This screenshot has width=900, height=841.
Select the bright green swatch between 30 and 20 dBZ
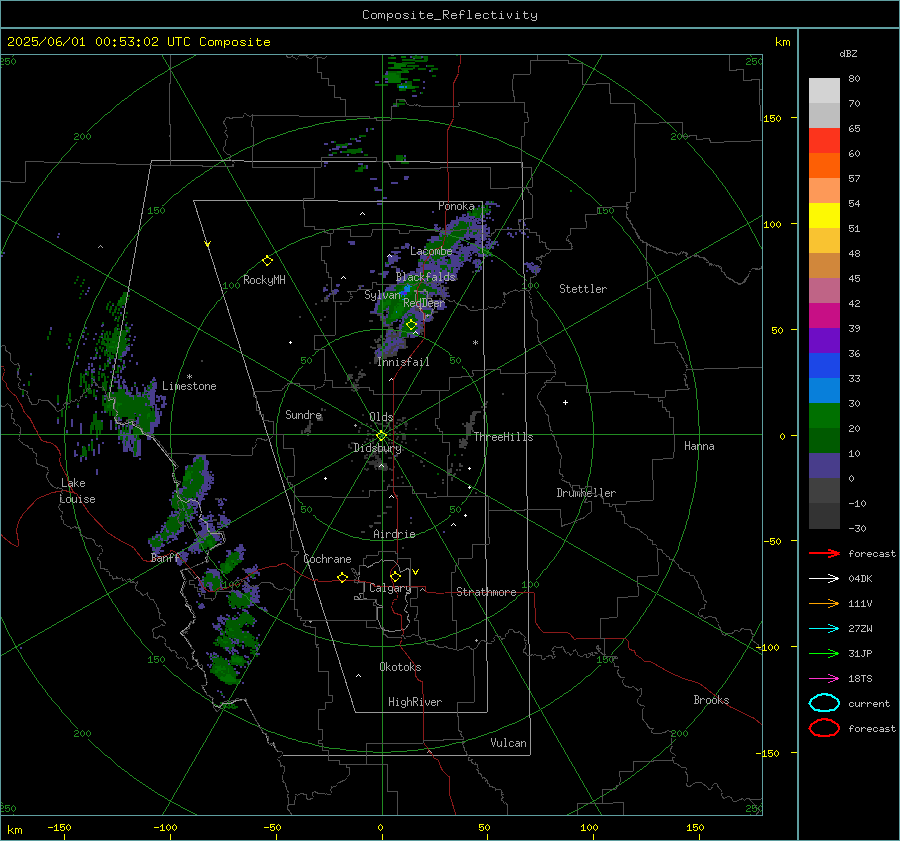824,416
